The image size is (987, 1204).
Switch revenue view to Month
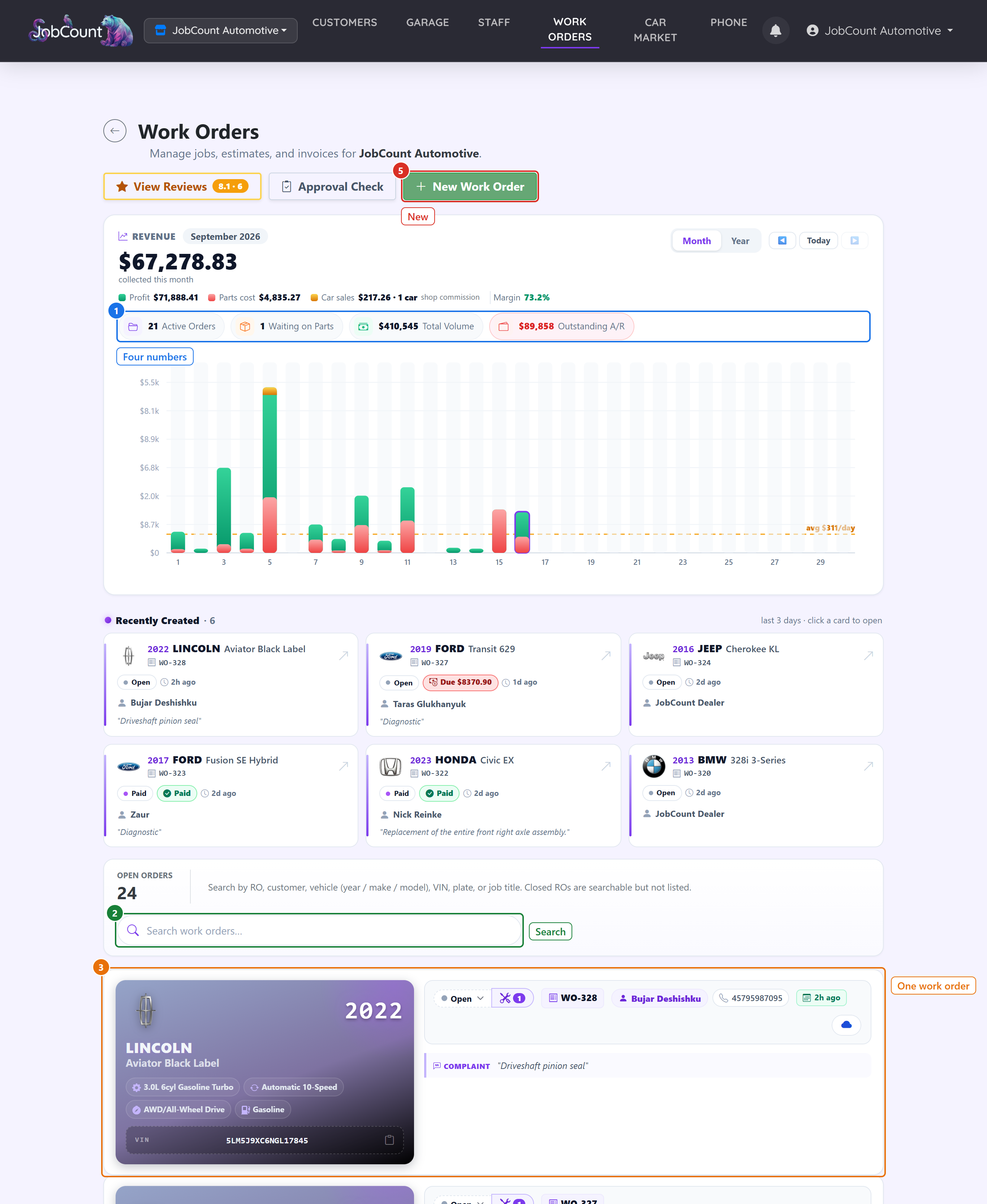click(x=697, y=241)
